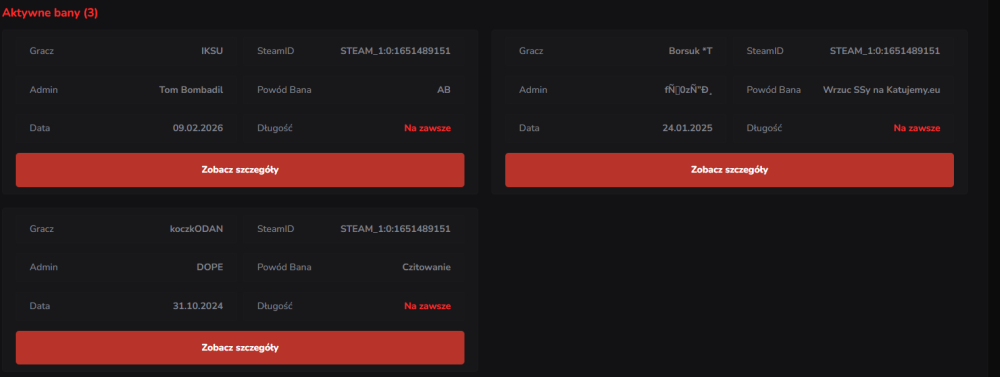
Task: Select Powód Bana label in IKSU card
Action: click(284, 90)
